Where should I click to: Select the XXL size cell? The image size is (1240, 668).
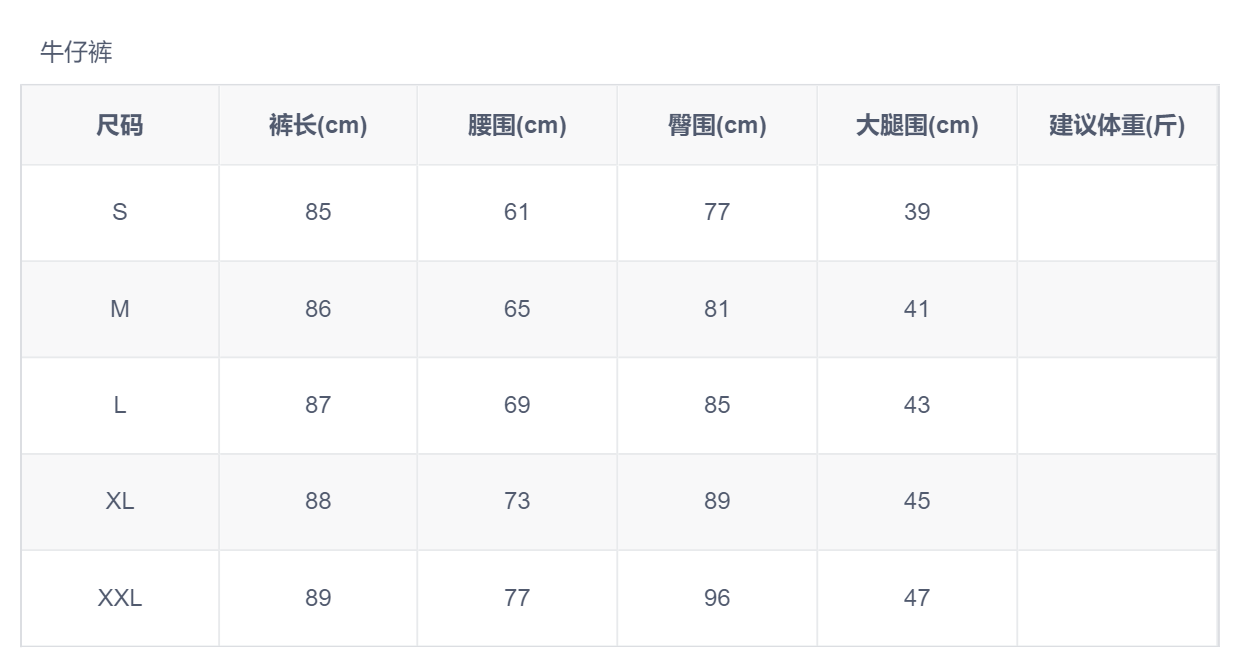click(x=120, y=598)
